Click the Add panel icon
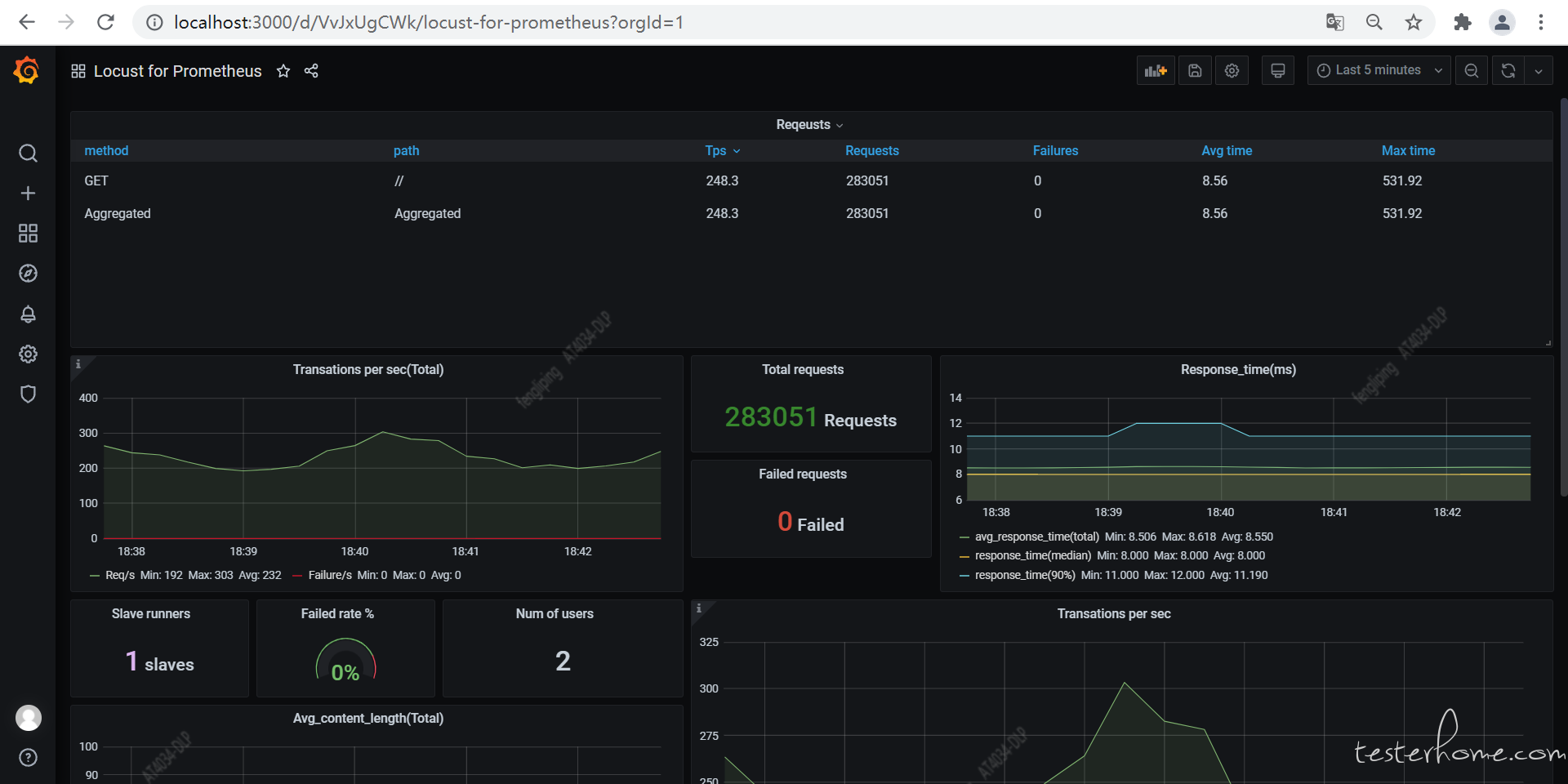1568x784 pixels. click(1156, 70)
